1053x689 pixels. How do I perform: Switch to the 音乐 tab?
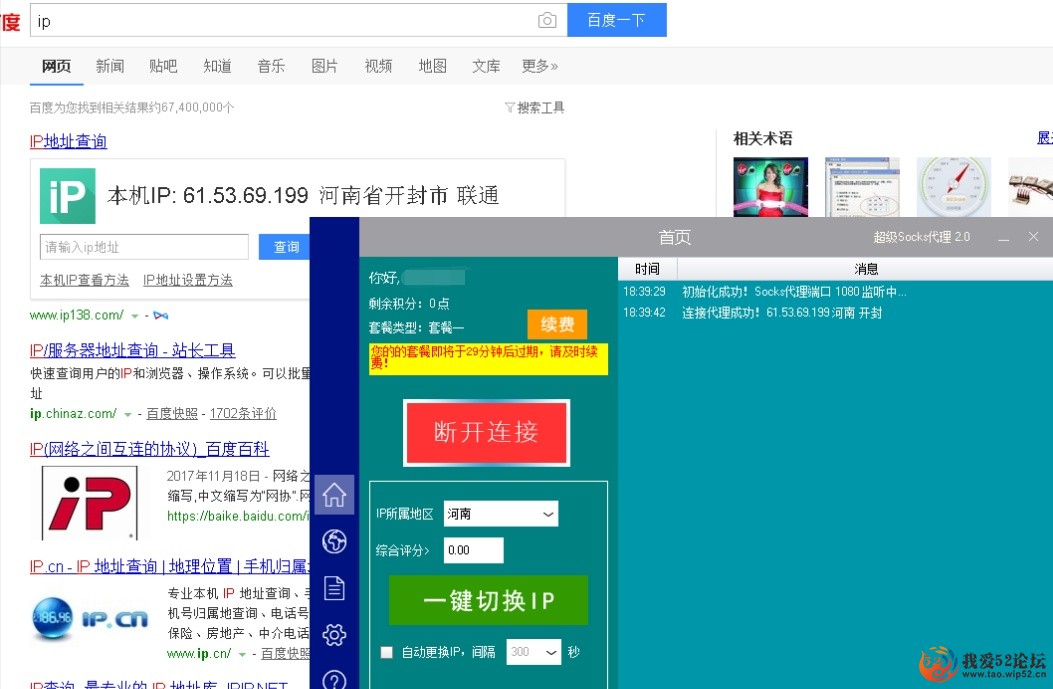[271, 66]
